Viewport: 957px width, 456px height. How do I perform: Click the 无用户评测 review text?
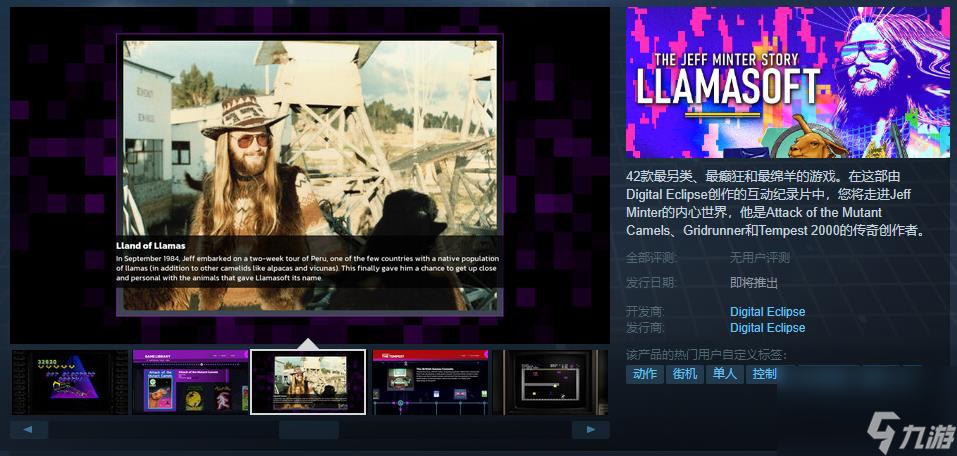coord(760,258)
